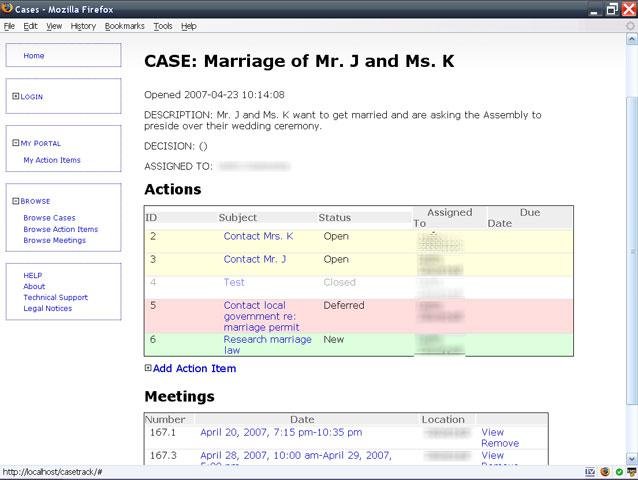Collapse the BROWSE sidebar section

click(15, 201)
